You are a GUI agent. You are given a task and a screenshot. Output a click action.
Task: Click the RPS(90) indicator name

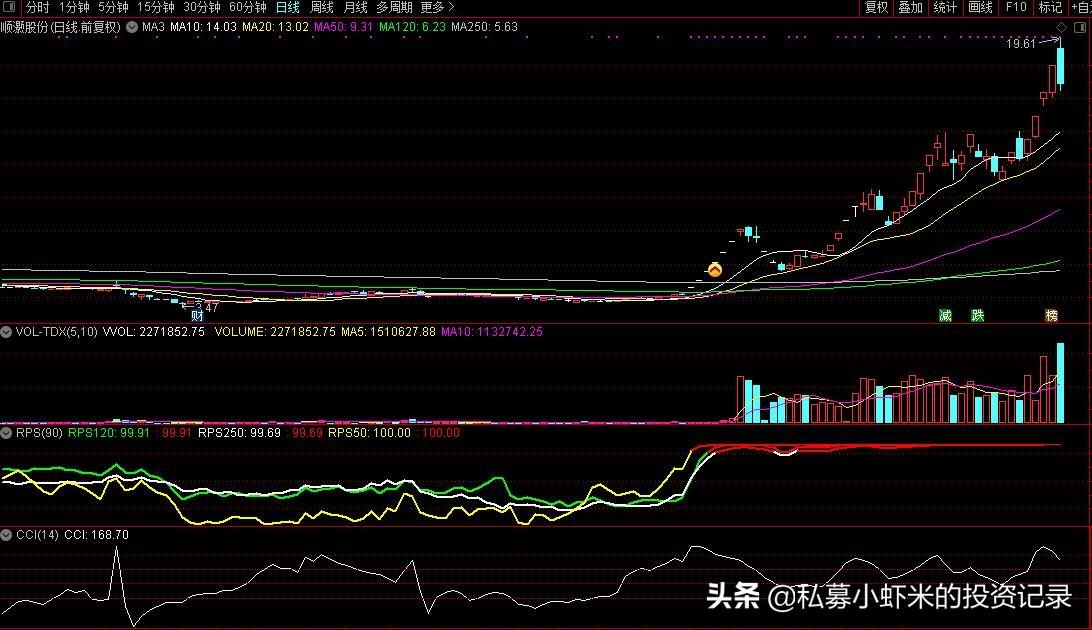tap(39, 433)
